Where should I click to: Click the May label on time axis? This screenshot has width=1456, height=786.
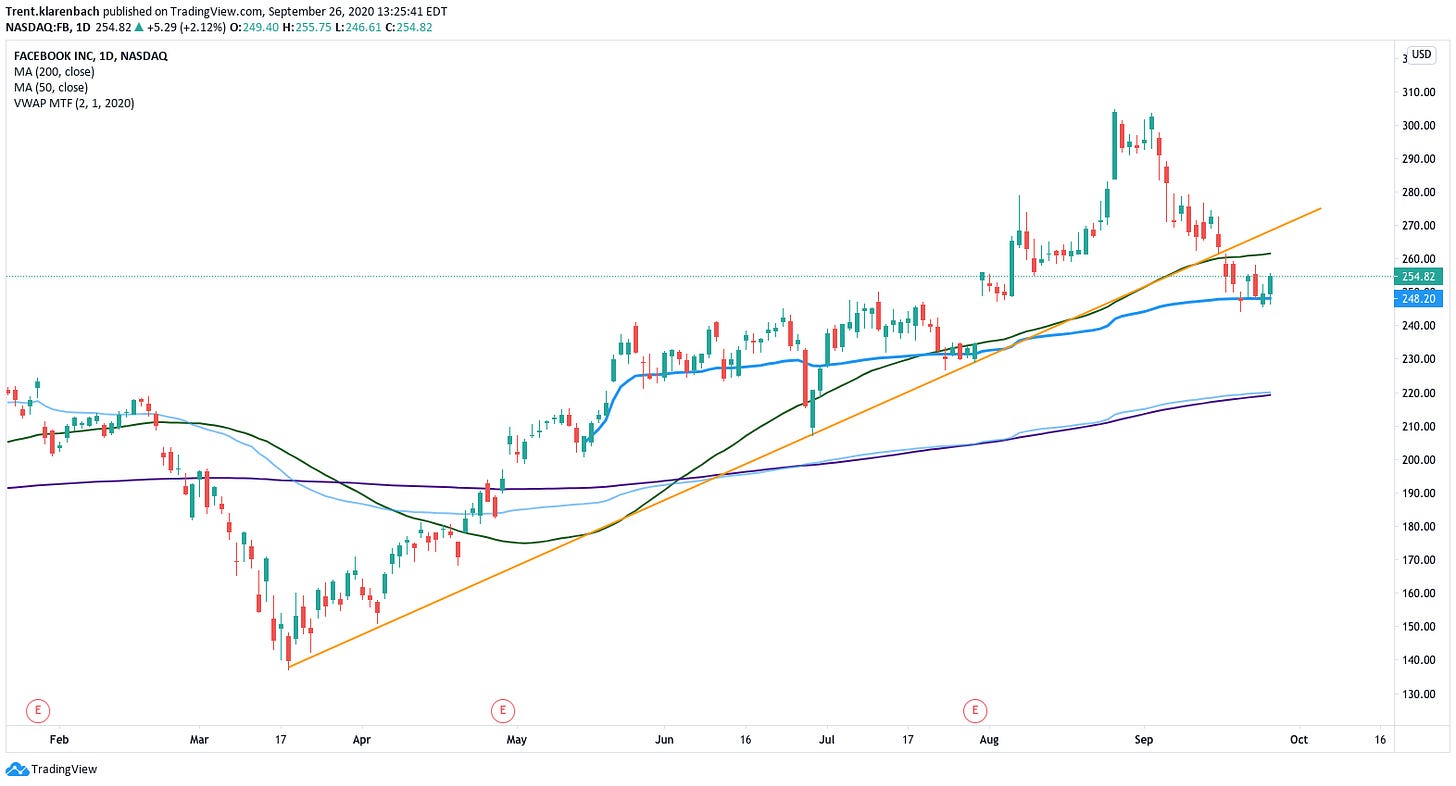pyautogui.click(x=516, y=740)
